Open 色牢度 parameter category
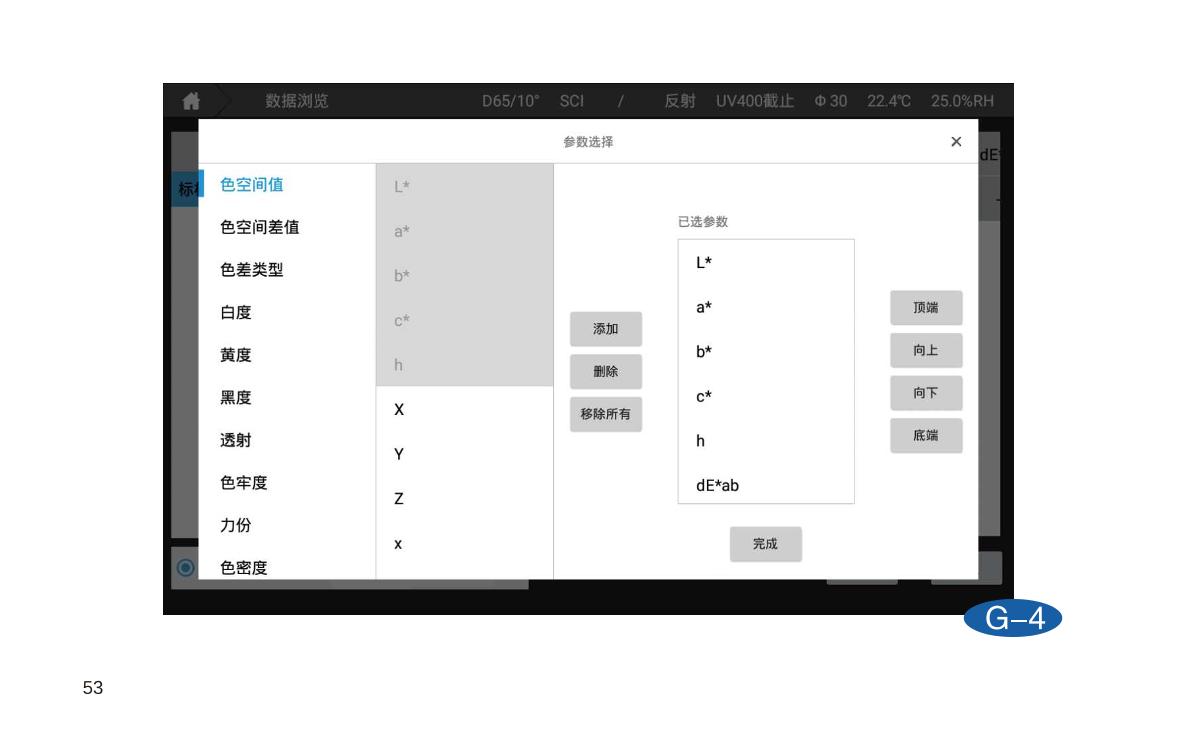Image resolution: width=1200 pixels, height=748 pixels. [x=244, y=483]
